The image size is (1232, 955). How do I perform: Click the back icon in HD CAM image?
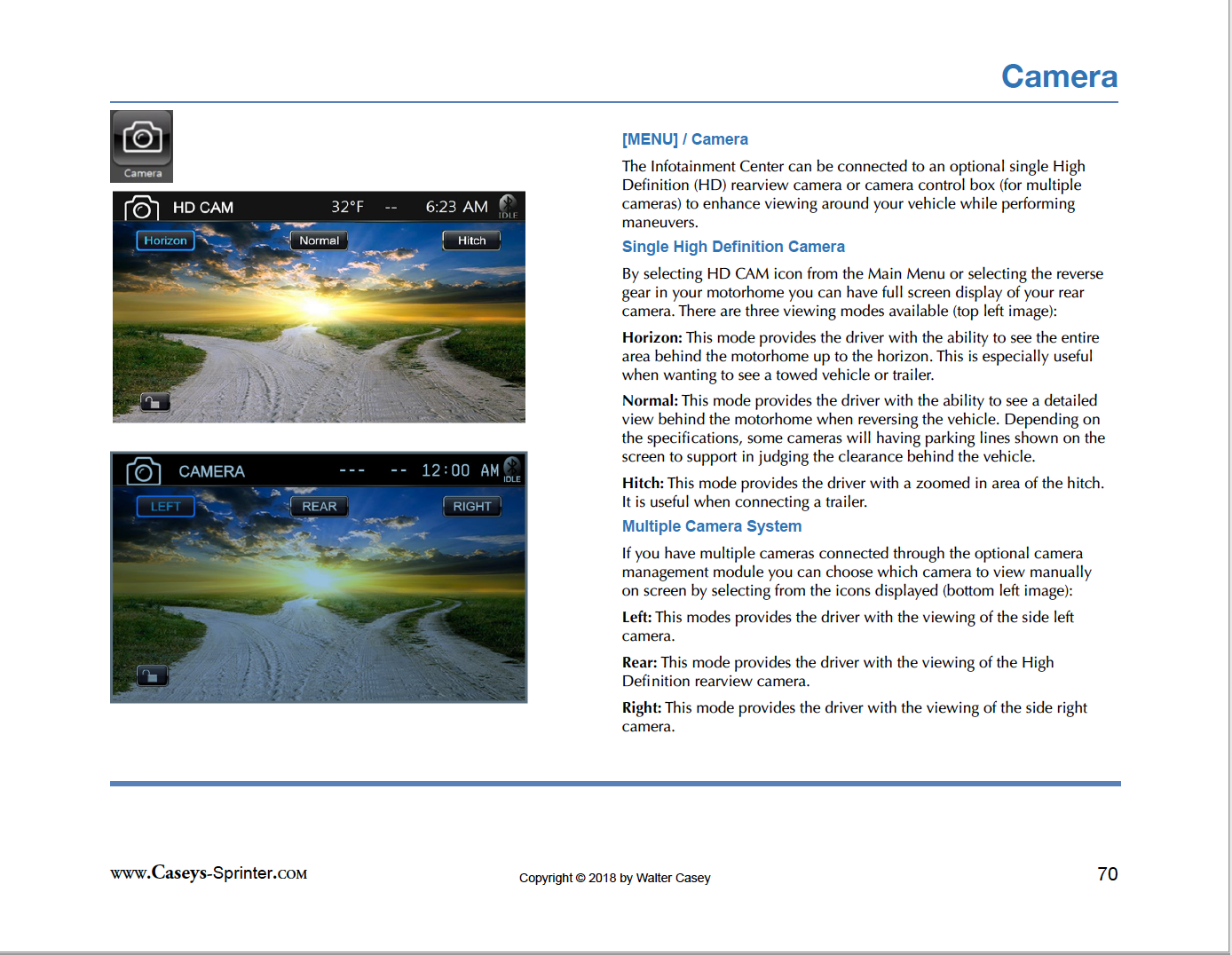tap(154, 402)
